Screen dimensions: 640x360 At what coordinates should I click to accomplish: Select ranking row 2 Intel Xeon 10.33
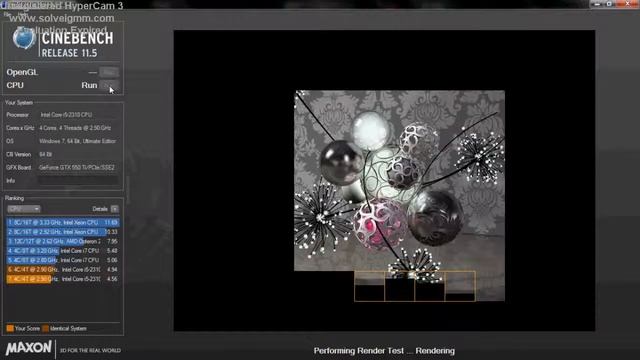pyautogui.click(x=63, y=232)
